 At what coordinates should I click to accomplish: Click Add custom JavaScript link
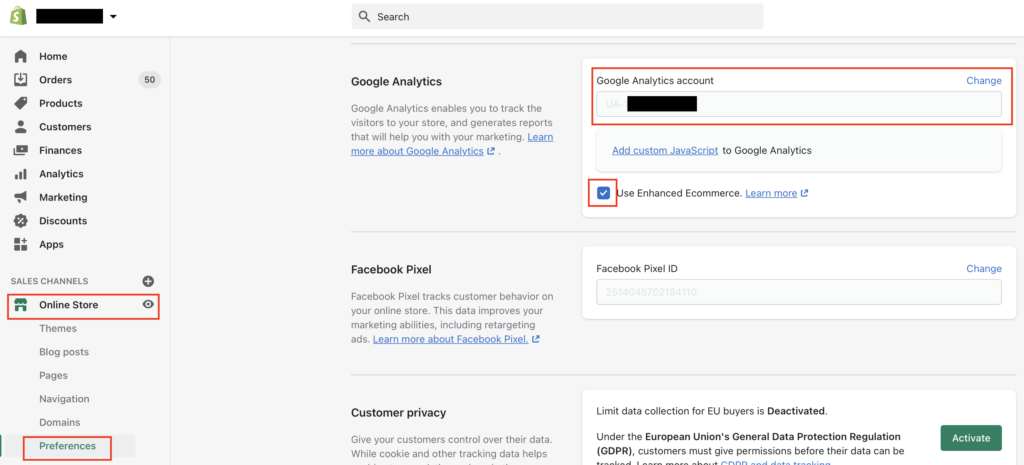tap(665, 150)
